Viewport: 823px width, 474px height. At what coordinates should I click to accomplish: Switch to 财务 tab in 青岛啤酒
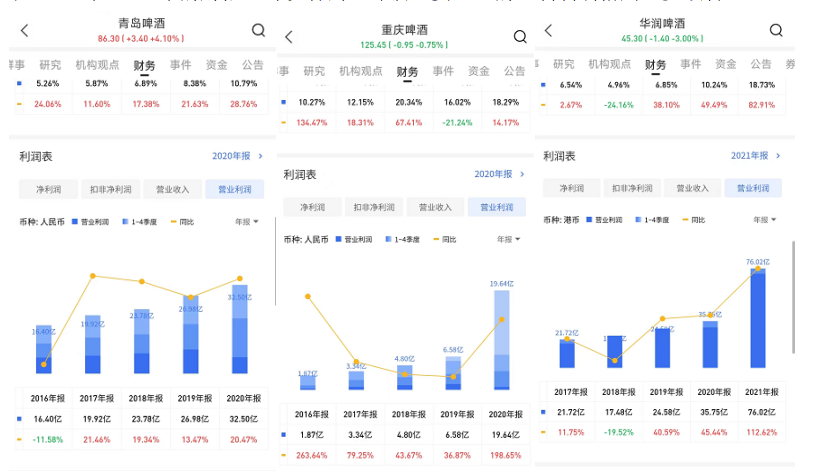[x=144, y=66]
